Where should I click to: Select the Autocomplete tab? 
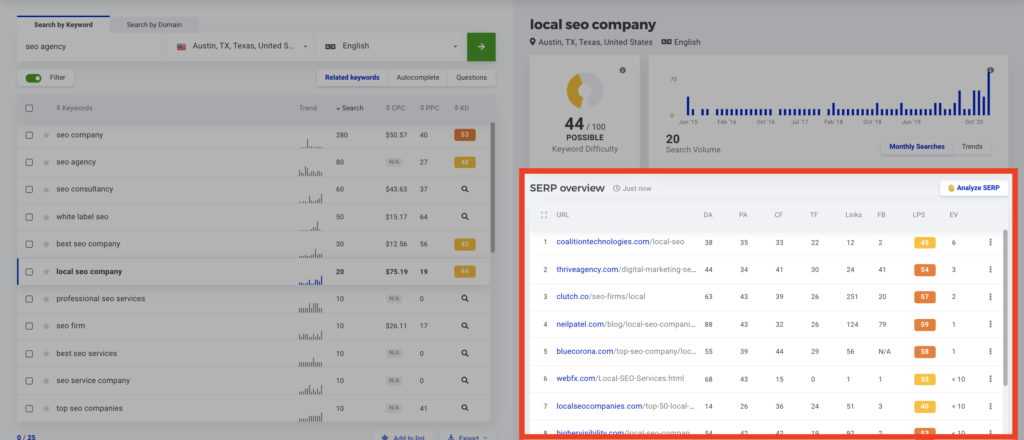pos(417,78)
